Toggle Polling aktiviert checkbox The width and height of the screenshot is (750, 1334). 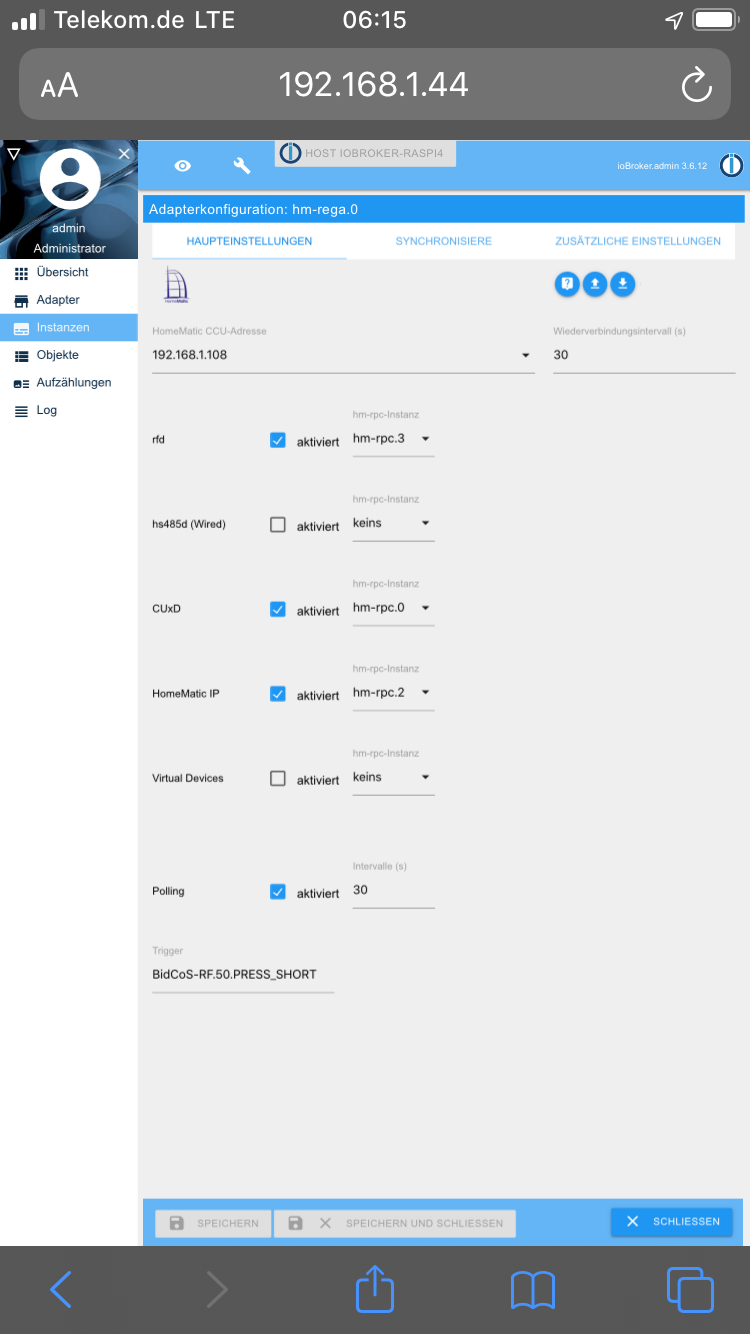pyautogui.click(x=278, y=891)
